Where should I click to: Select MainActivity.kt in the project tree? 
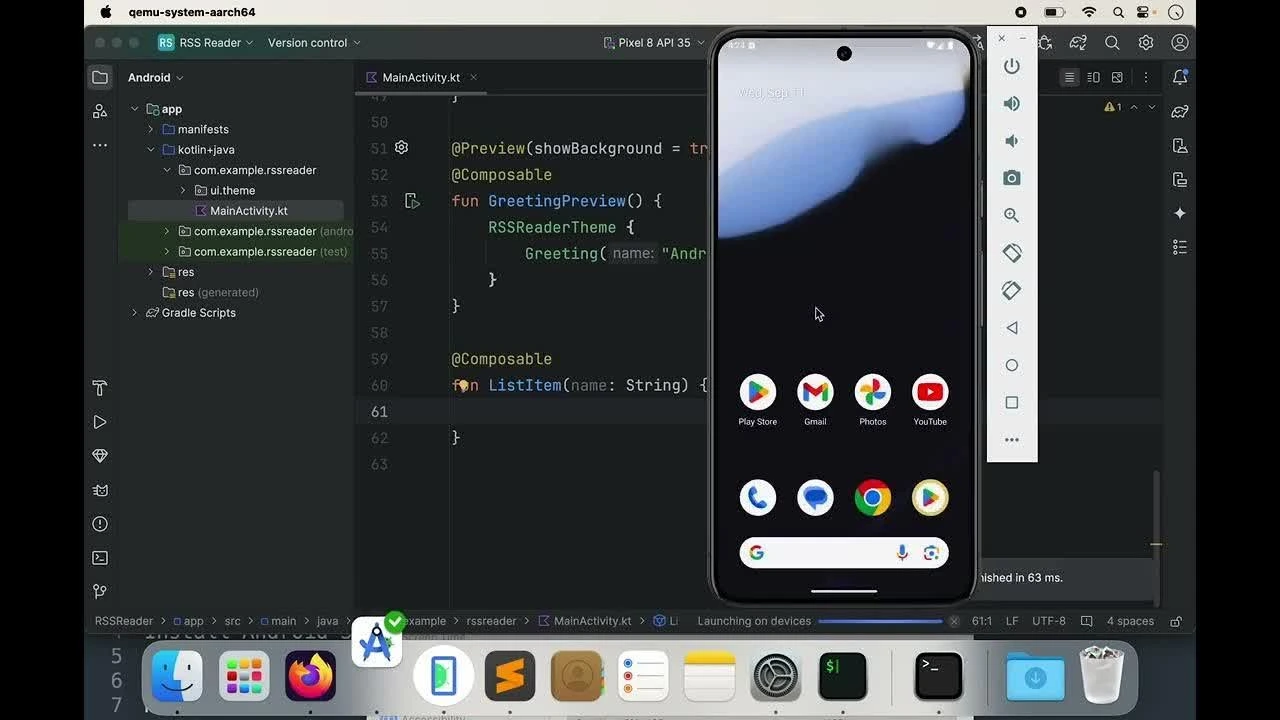[x=248, y=211]
